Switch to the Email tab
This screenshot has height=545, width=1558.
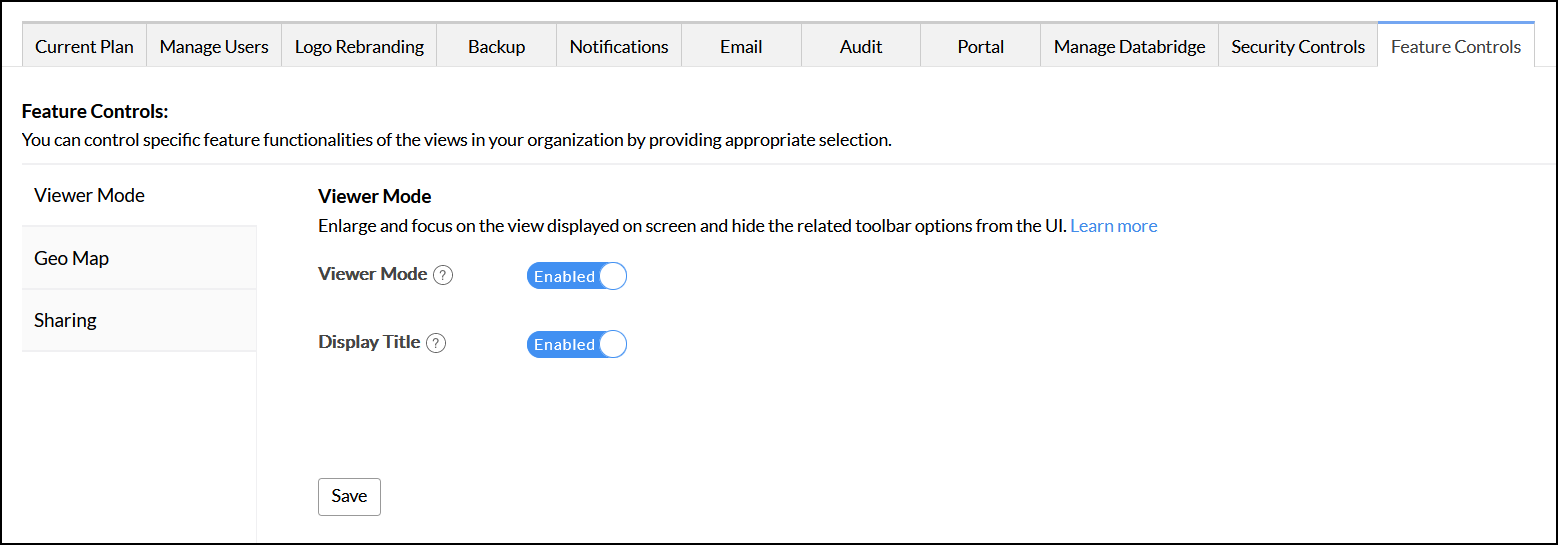tap(741, 46)
